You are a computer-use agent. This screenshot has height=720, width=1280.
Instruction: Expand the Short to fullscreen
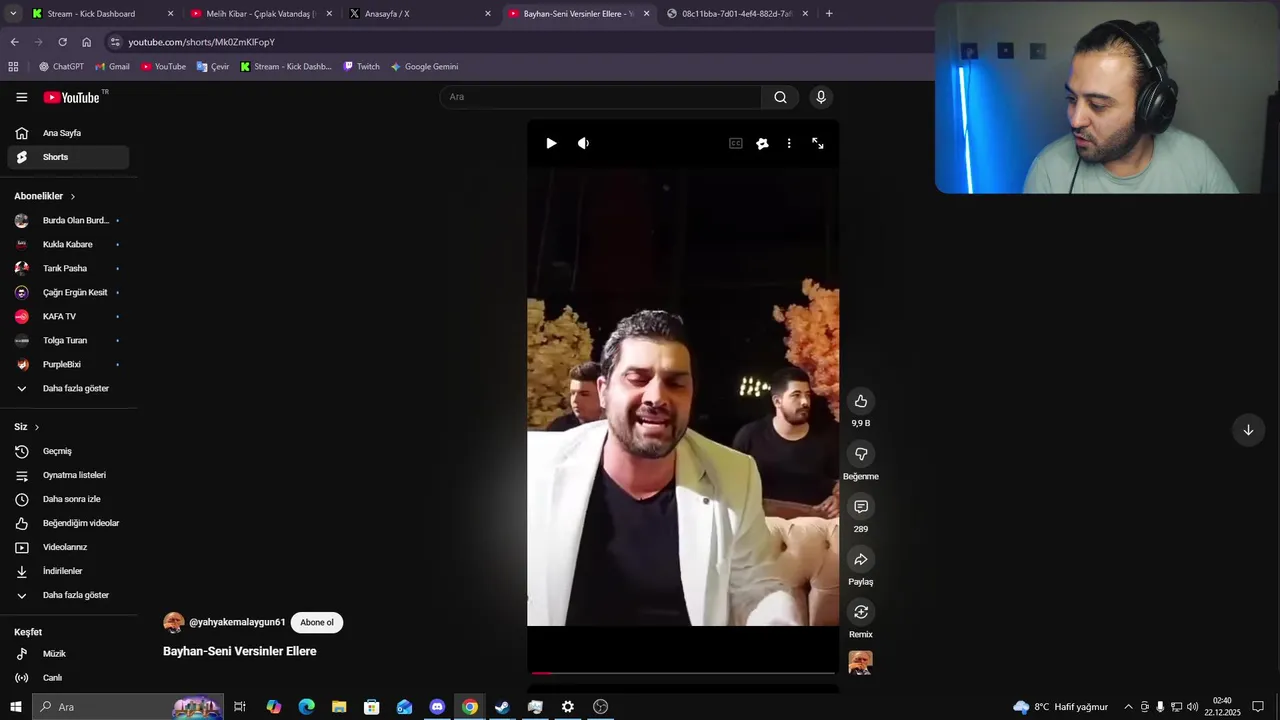tap(817, 143)
